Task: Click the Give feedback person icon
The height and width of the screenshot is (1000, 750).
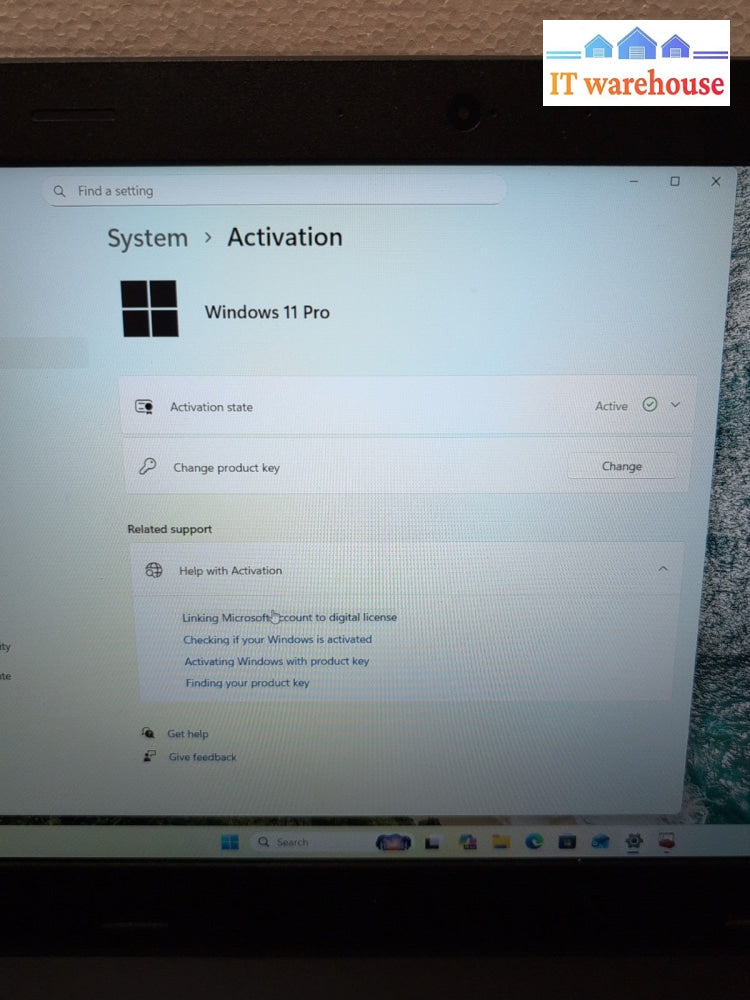Action: [x=149, y=756]
